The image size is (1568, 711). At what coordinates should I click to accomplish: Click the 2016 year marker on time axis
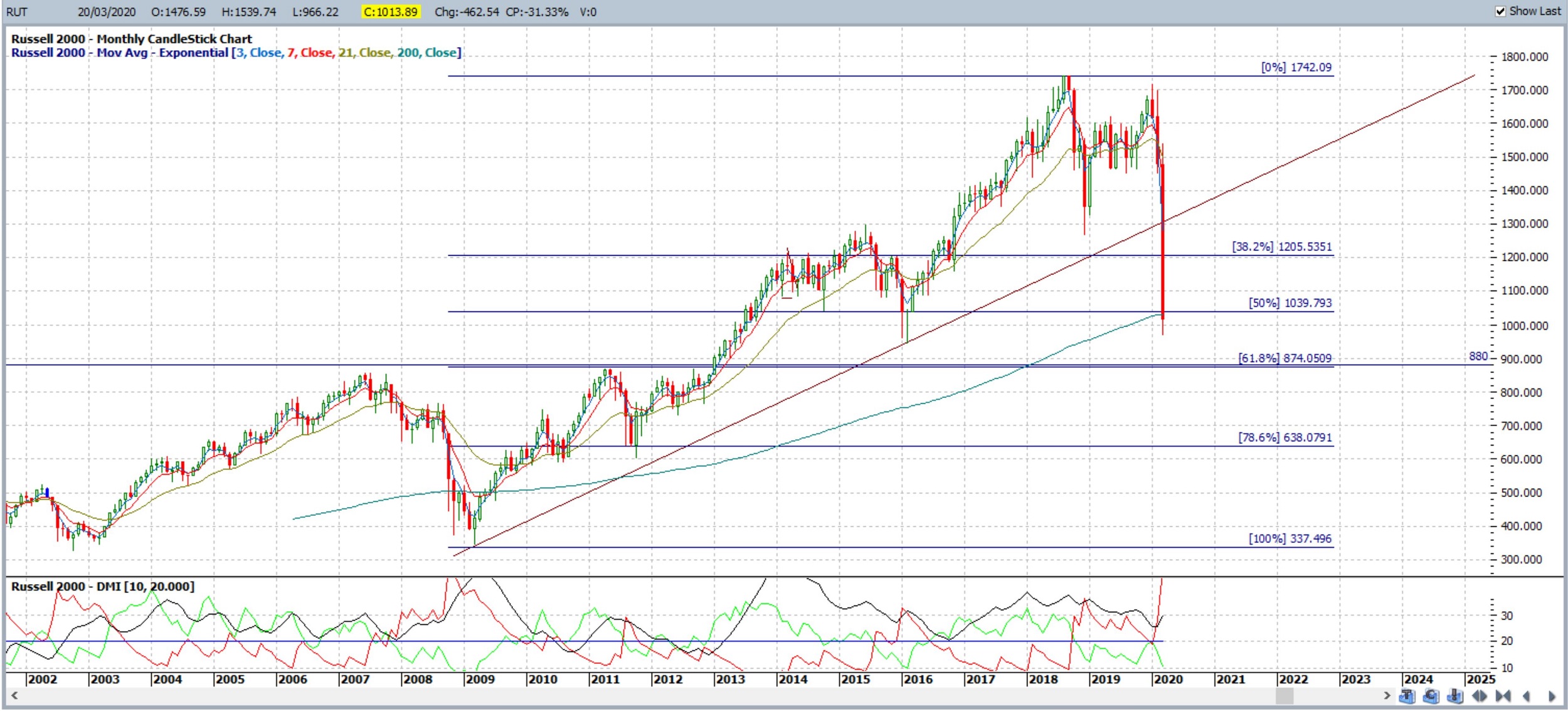point(918,679)
